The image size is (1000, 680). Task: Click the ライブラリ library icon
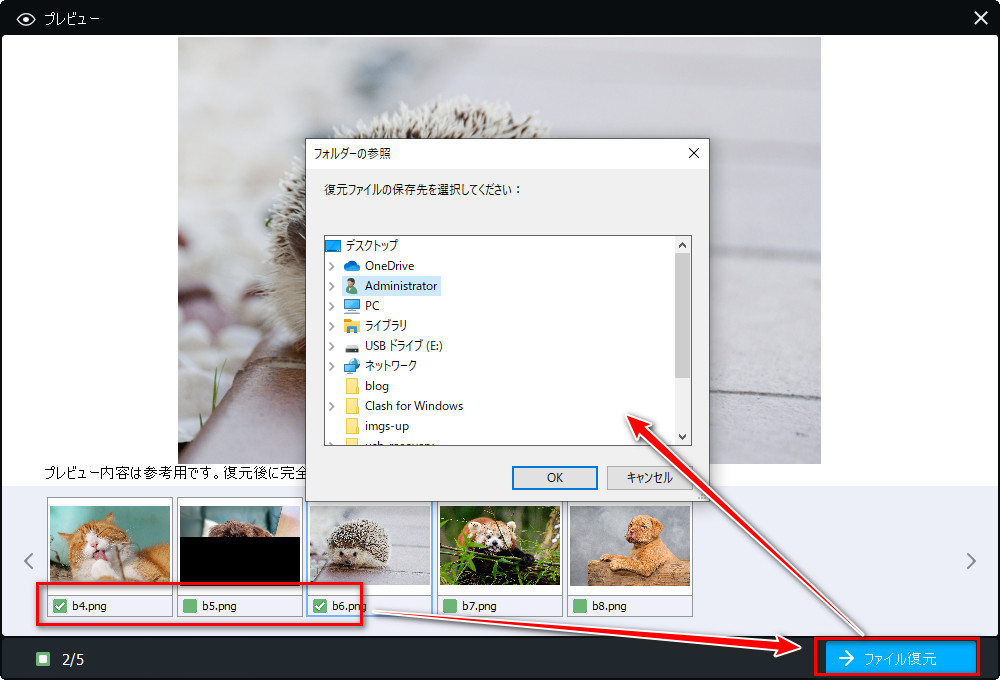coord(351,326)
